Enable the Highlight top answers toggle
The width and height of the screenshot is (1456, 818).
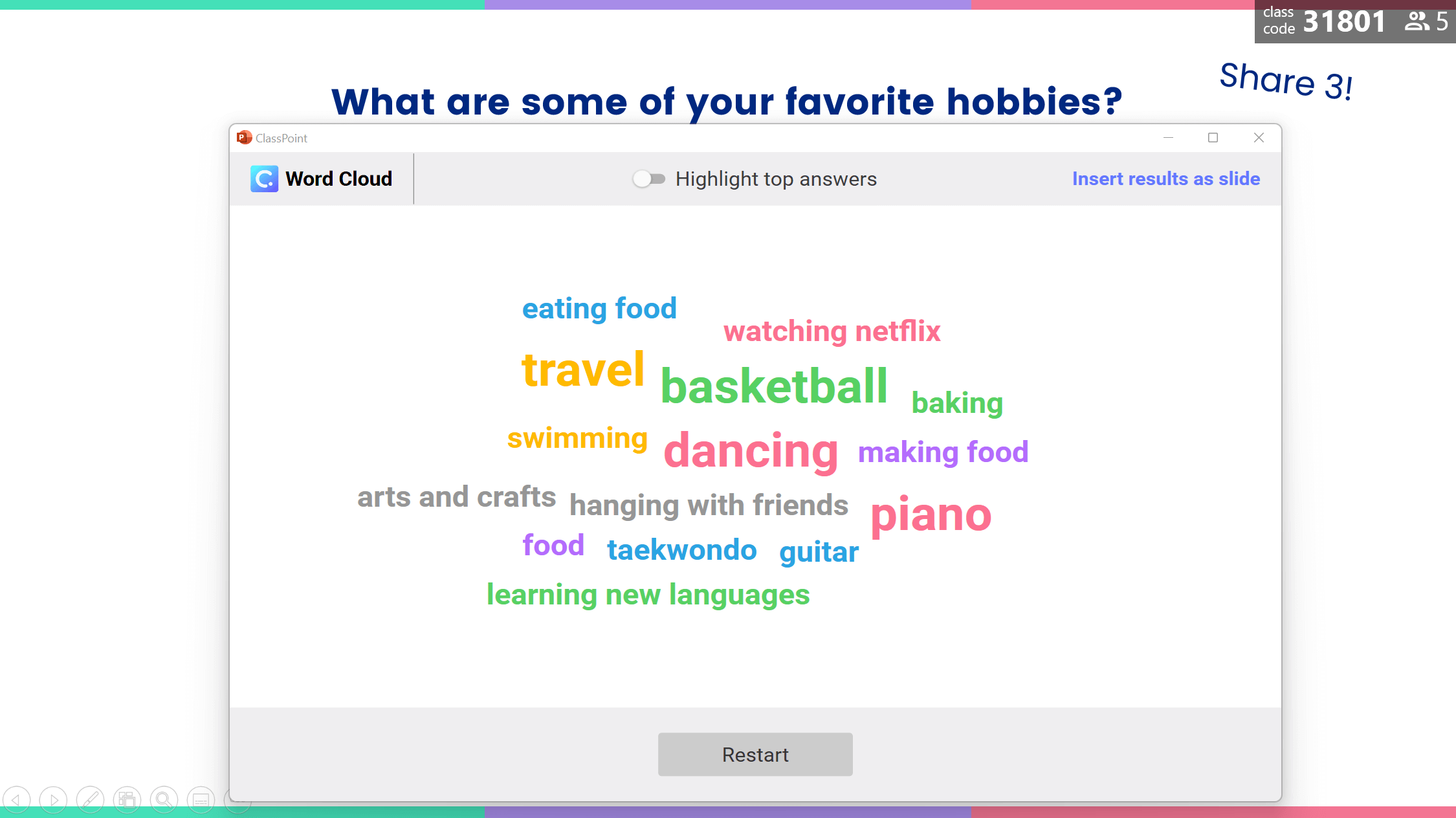pyautogui.click(x=646, y=179)
